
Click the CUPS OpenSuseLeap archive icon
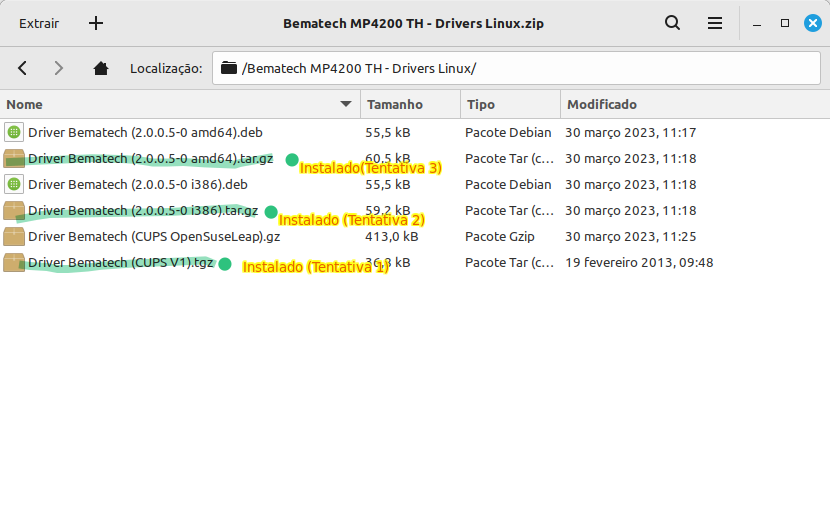(14, 236)
